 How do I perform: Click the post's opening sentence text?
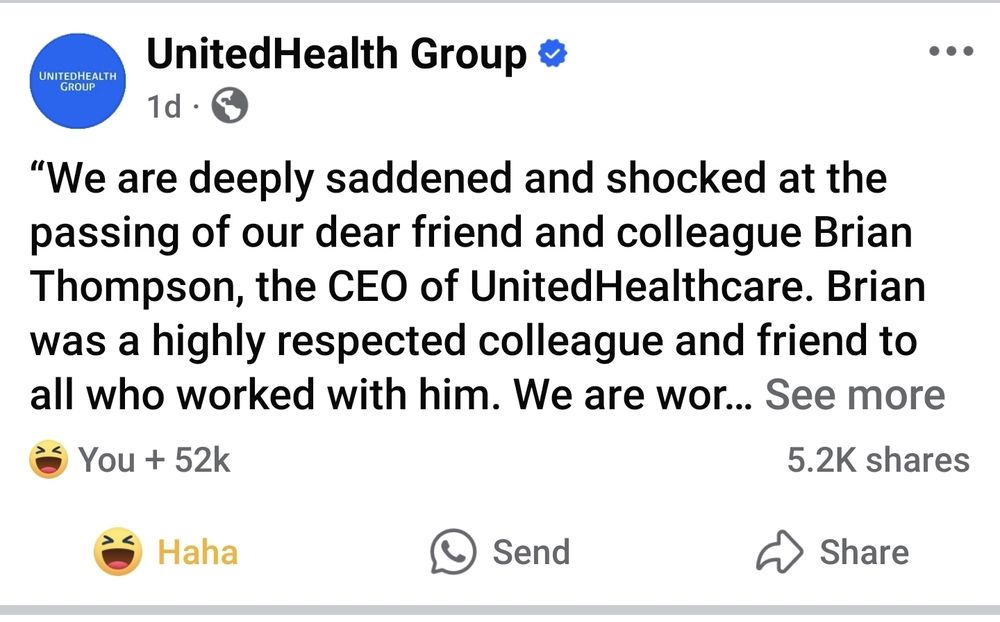[x=459, y=178]
